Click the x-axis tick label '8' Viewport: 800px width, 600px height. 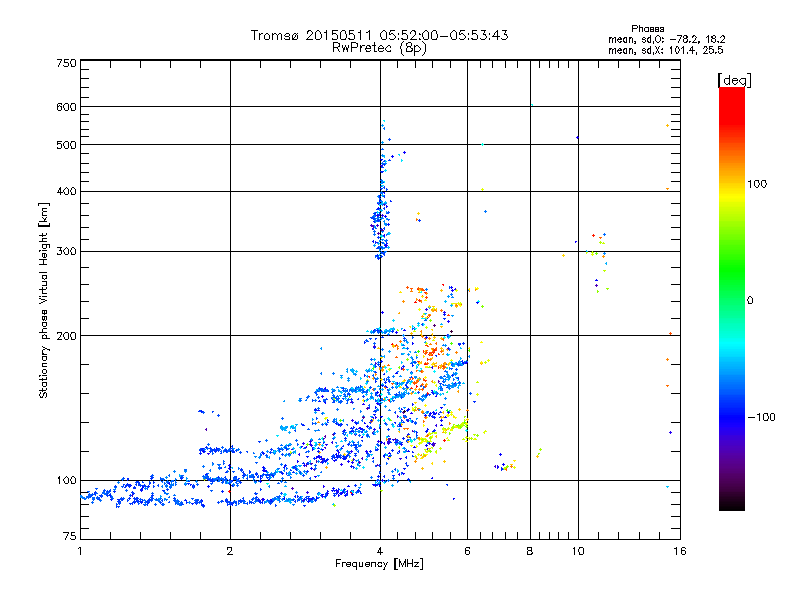pyautogui.click(x=530, y=551)
